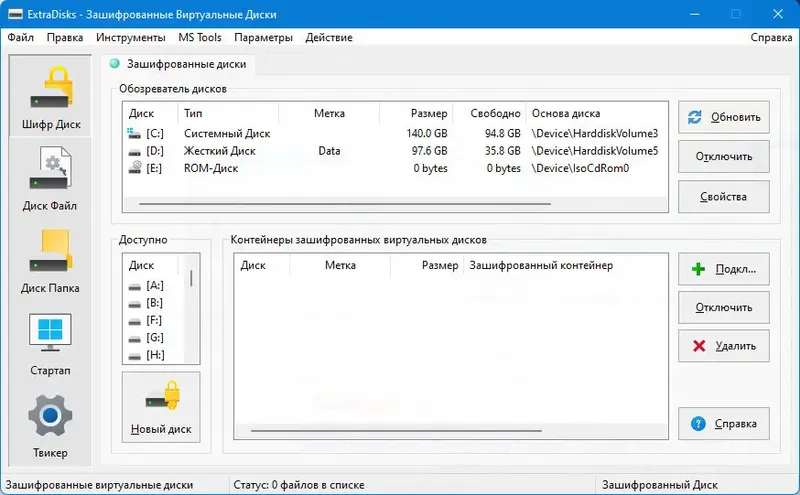Click the hard drive icon for D:
Viewport: 800px width, 495px height.
[x=134, y=152]
